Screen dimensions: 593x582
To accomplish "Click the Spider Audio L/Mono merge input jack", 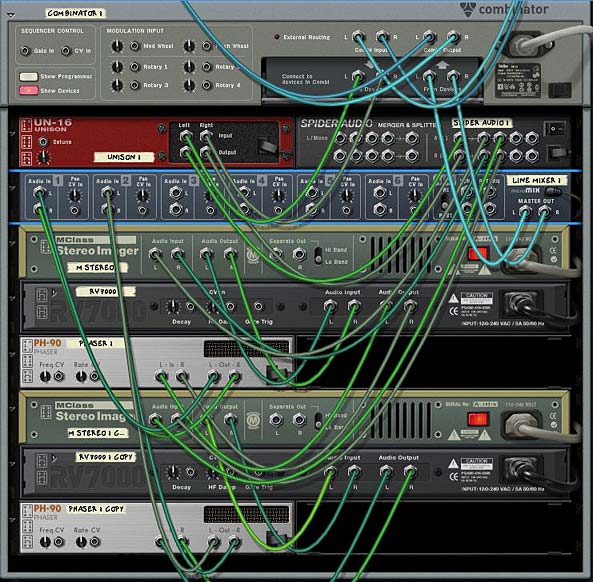I will (340, 138).
